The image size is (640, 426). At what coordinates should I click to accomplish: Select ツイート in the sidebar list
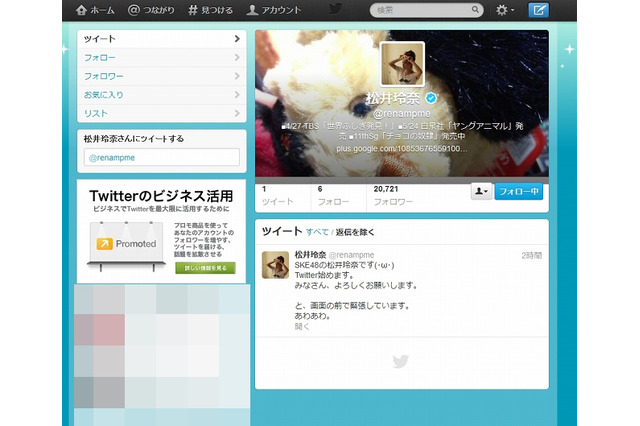pos(162,39)
